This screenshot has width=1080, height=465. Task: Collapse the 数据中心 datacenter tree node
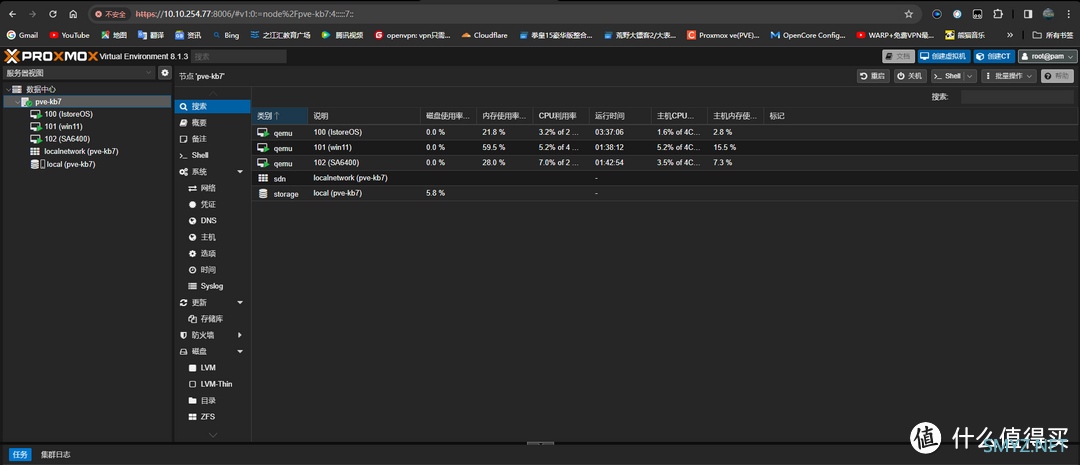[x=7, y=90]
